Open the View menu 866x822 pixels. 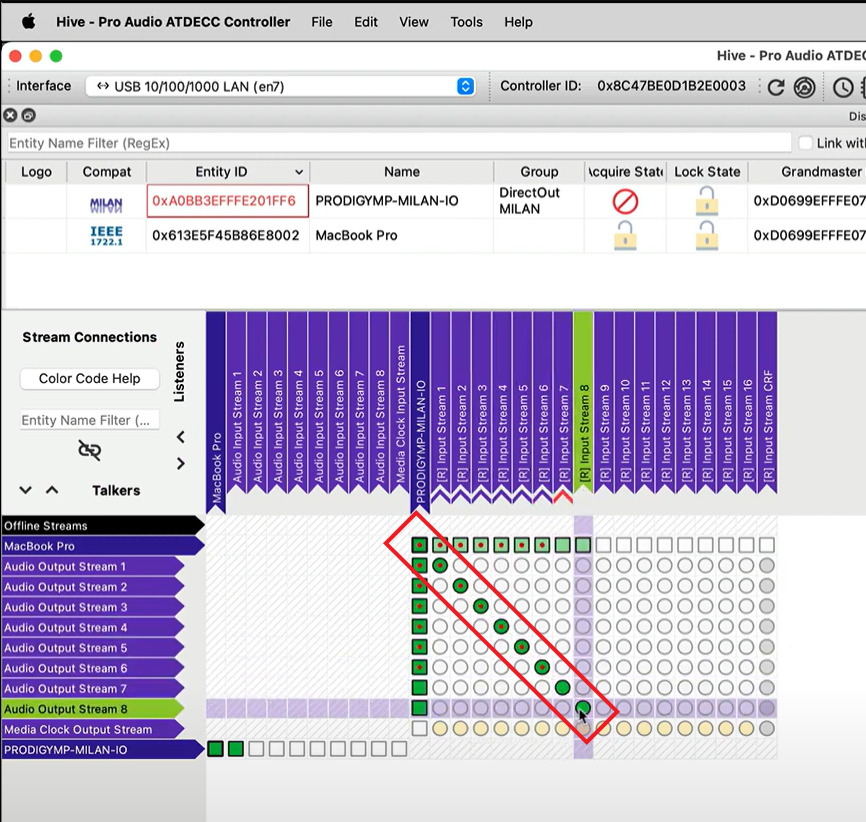(x=414, y=22)
